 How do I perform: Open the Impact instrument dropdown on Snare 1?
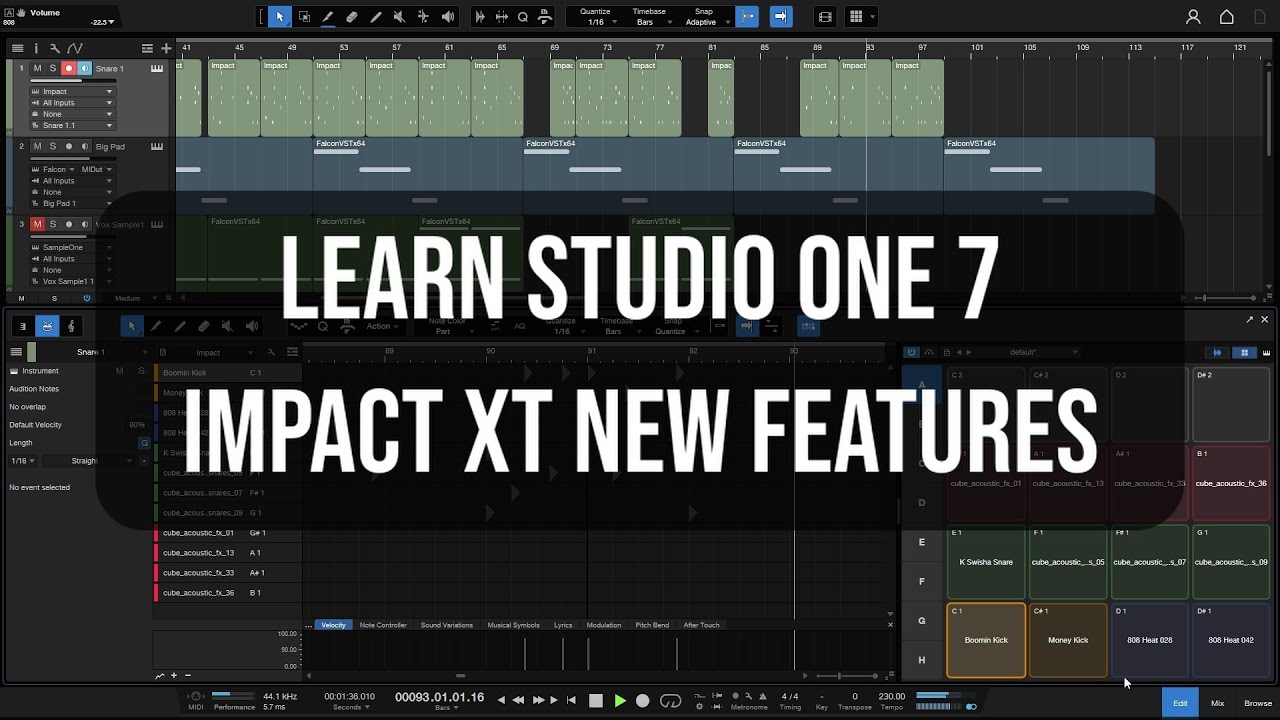tap(72, 91)
